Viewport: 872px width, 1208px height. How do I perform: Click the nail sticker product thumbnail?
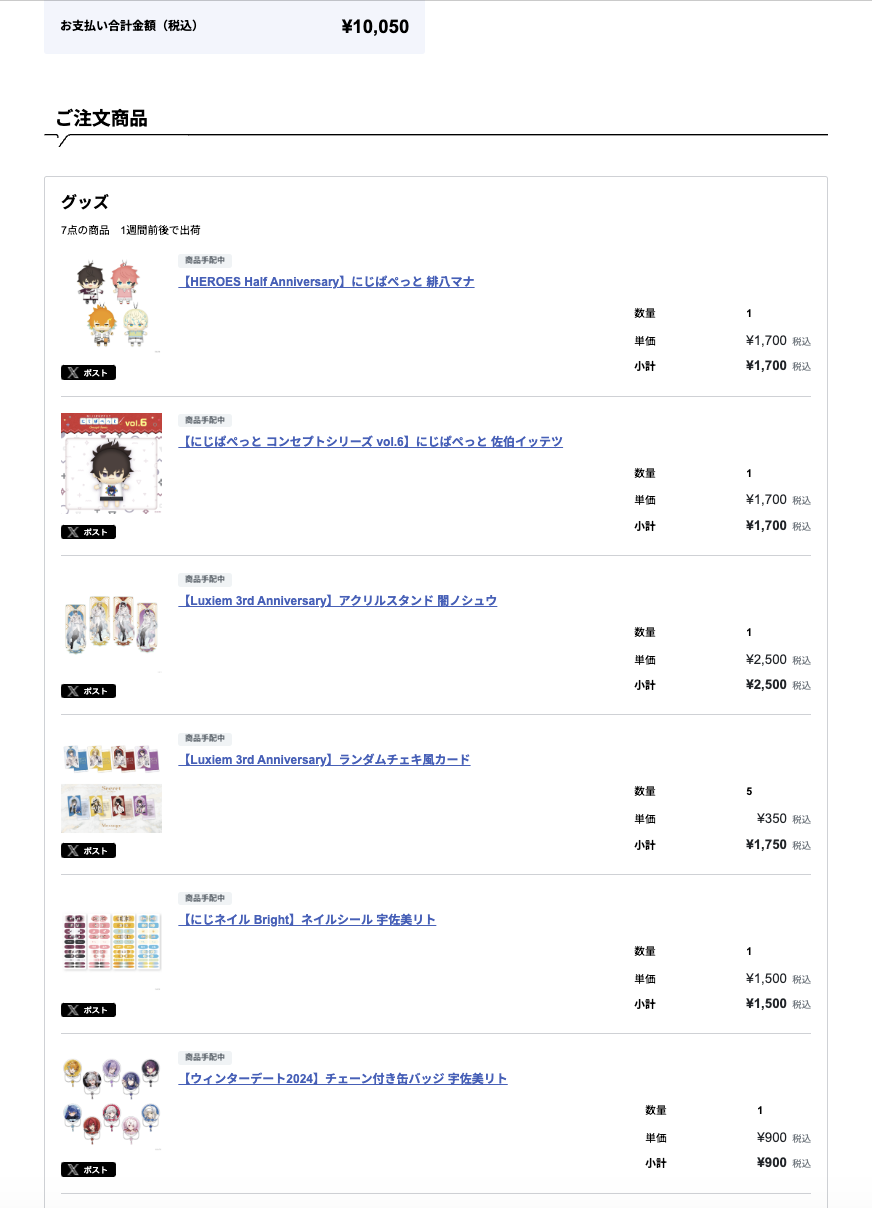(x=111, y=942)
